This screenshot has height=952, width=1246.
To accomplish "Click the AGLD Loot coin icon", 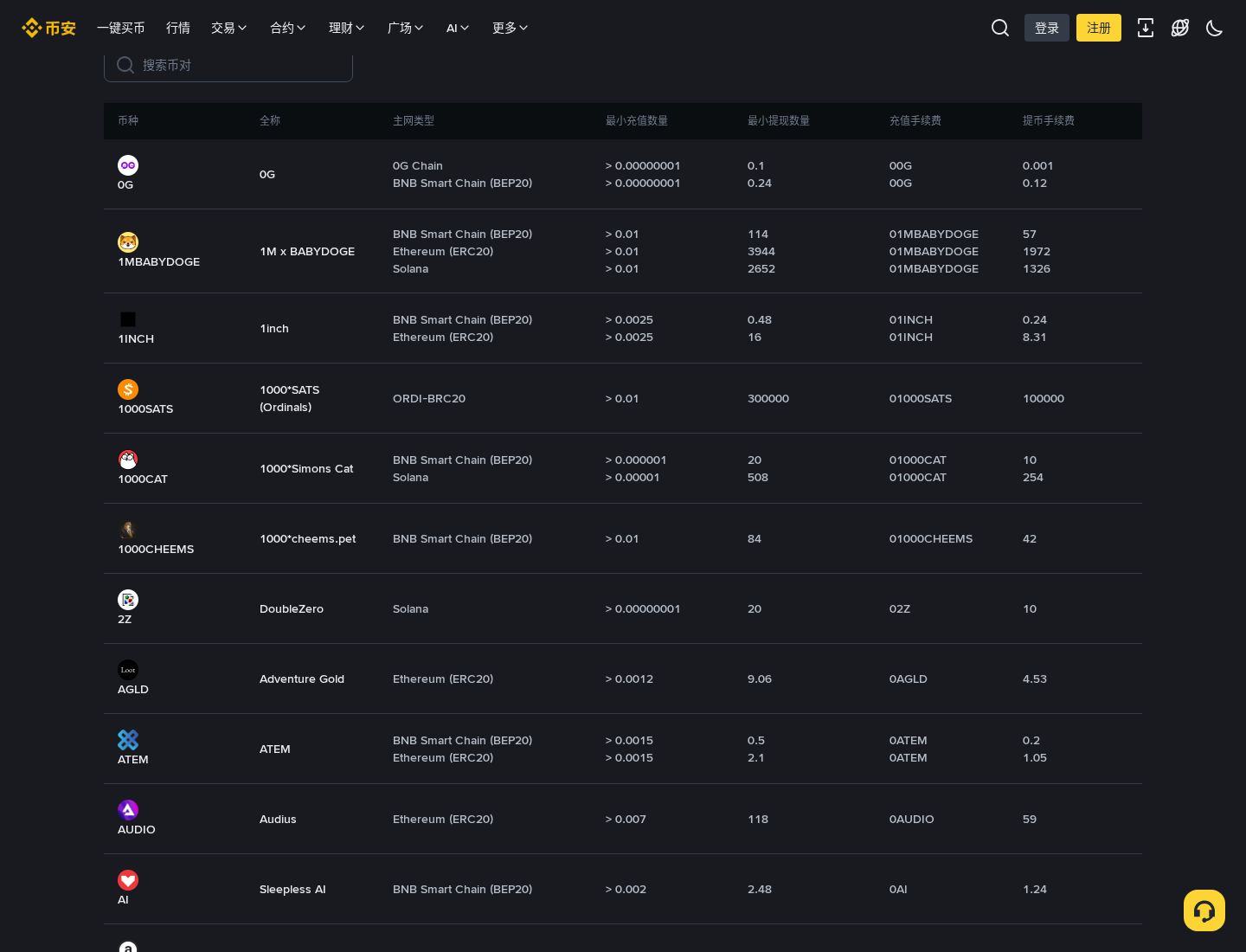I will tap(128, 670).
